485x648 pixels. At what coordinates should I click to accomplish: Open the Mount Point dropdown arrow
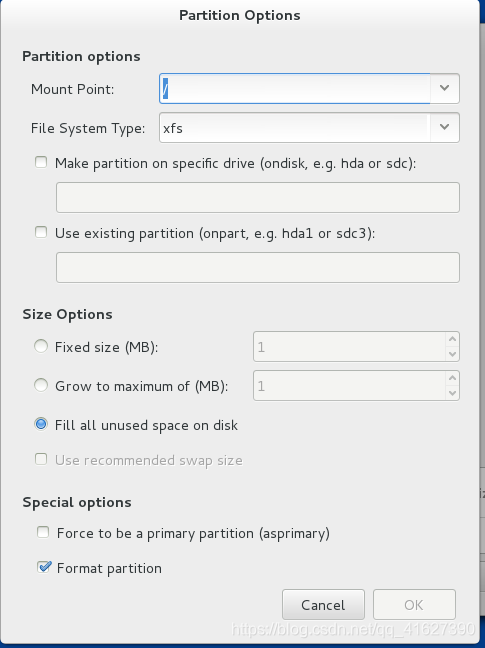click(445, 88)
